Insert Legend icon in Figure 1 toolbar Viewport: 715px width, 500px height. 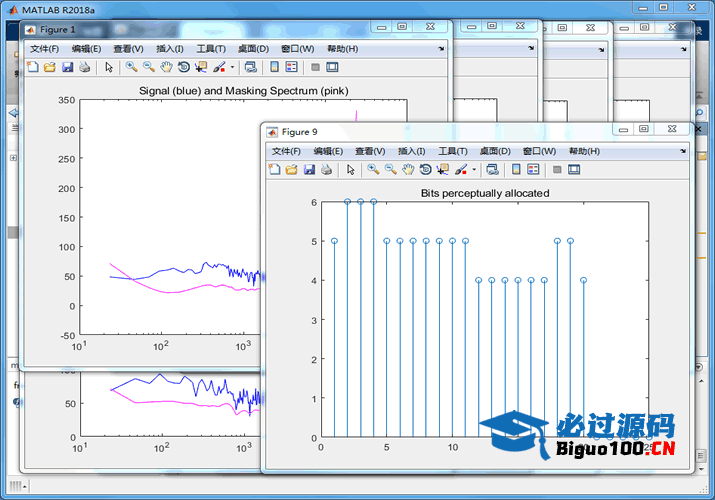(291, 67)
